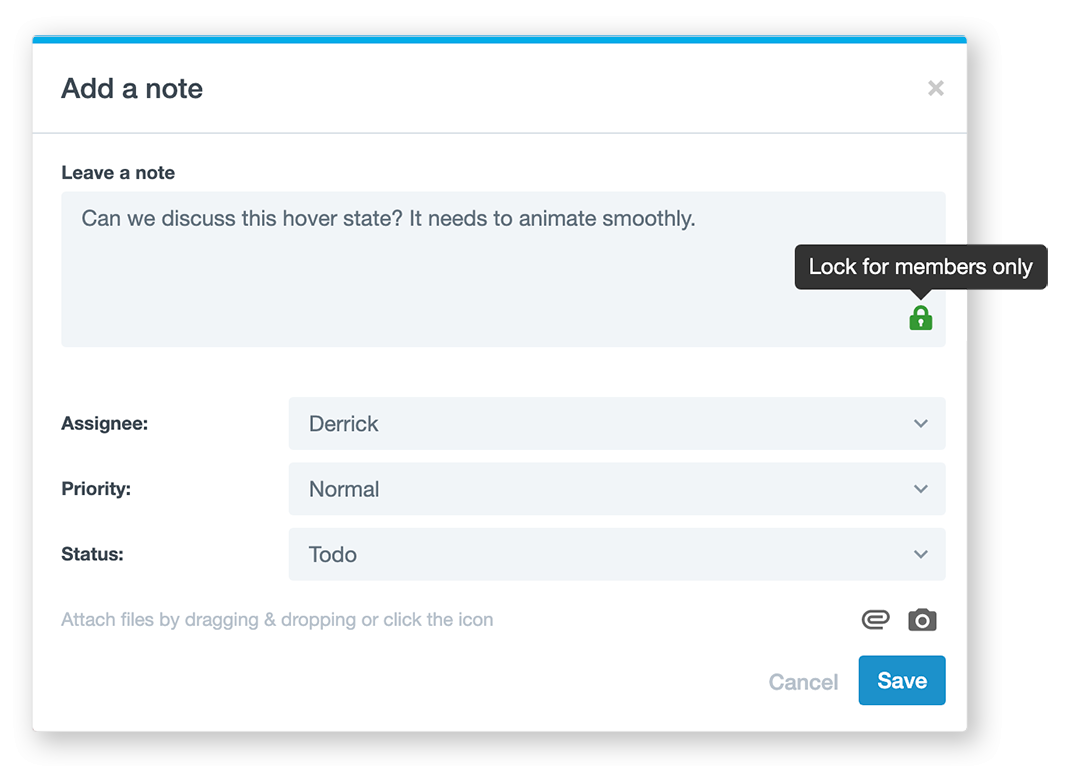Viewport: 1072px width, 766px height.
Task: Click the attach files hint text
Action: pyautogui.click(x=277, y=620)
